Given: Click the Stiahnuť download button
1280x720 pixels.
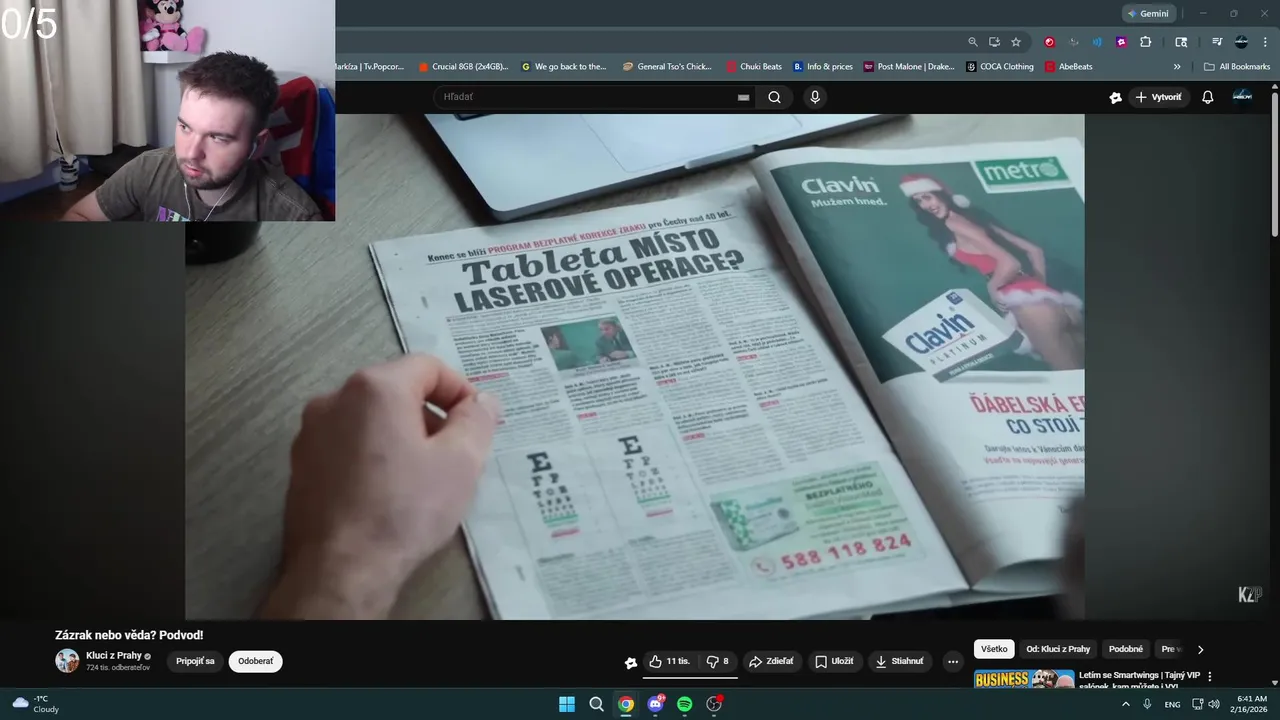Looking at the screenshot, I should click(x=899, y=661).
